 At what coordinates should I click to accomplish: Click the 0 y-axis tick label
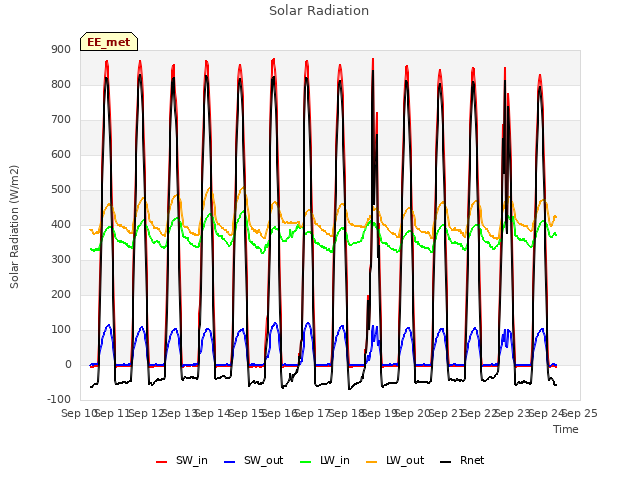pyautogui.click(x=68, y=364)
